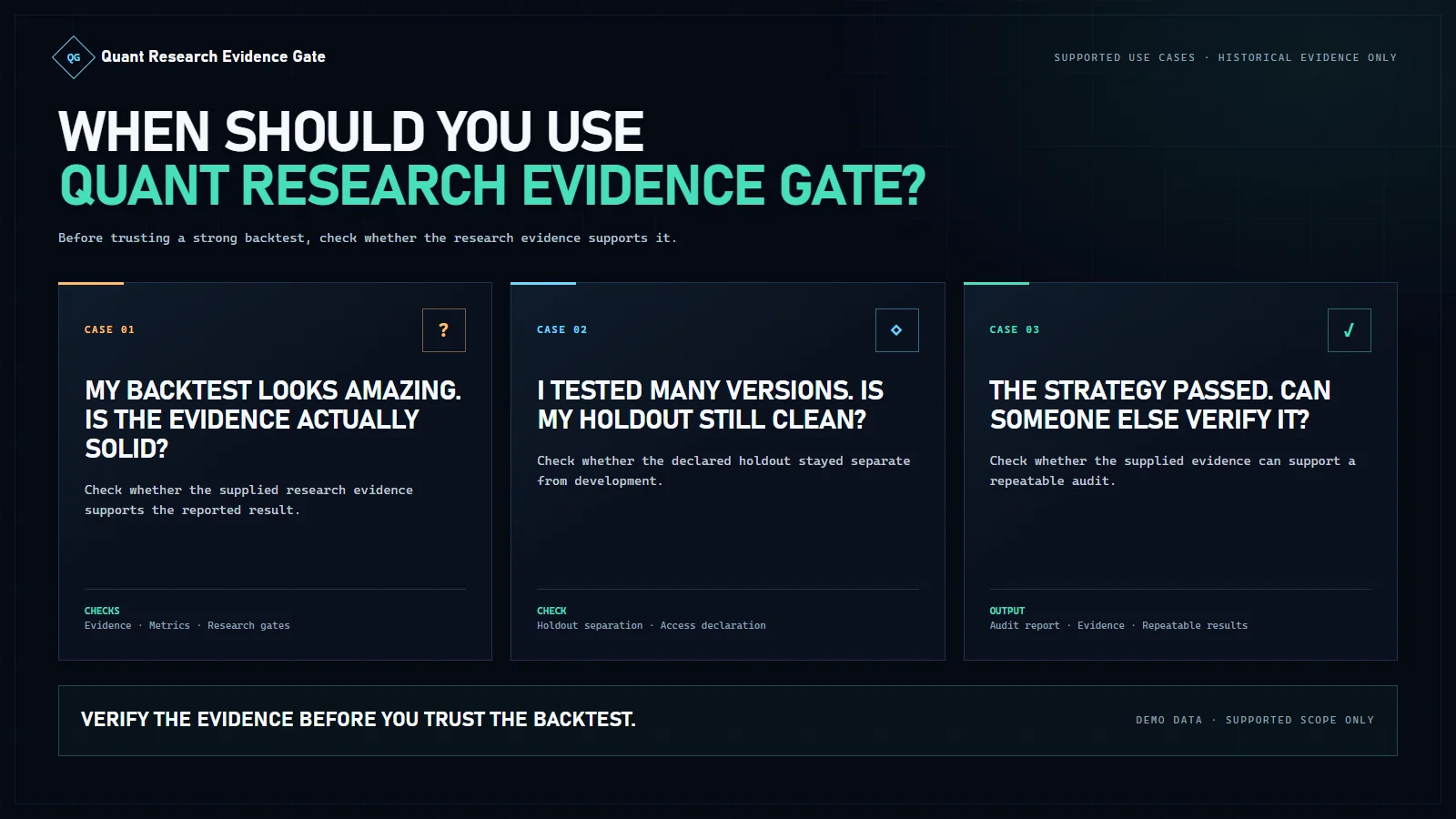This screenshot has height=819, width=1456.
Task: Click 'I TESTED MANY VERSIONS' card heading
Action: tap(711, 405)
